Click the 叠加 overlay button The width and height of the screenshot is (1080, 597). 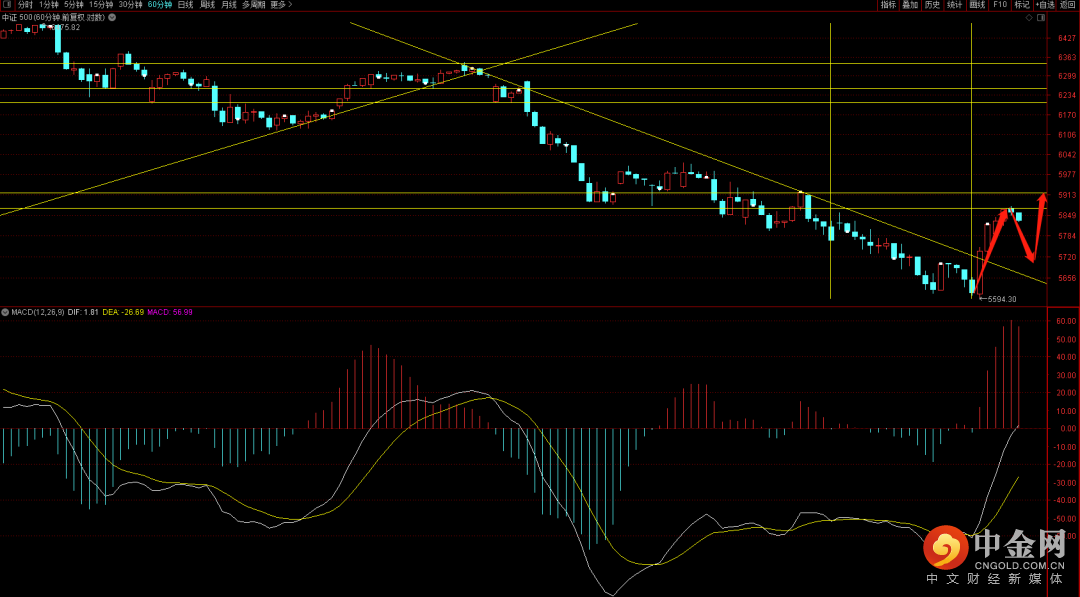[x=910, y=5]
